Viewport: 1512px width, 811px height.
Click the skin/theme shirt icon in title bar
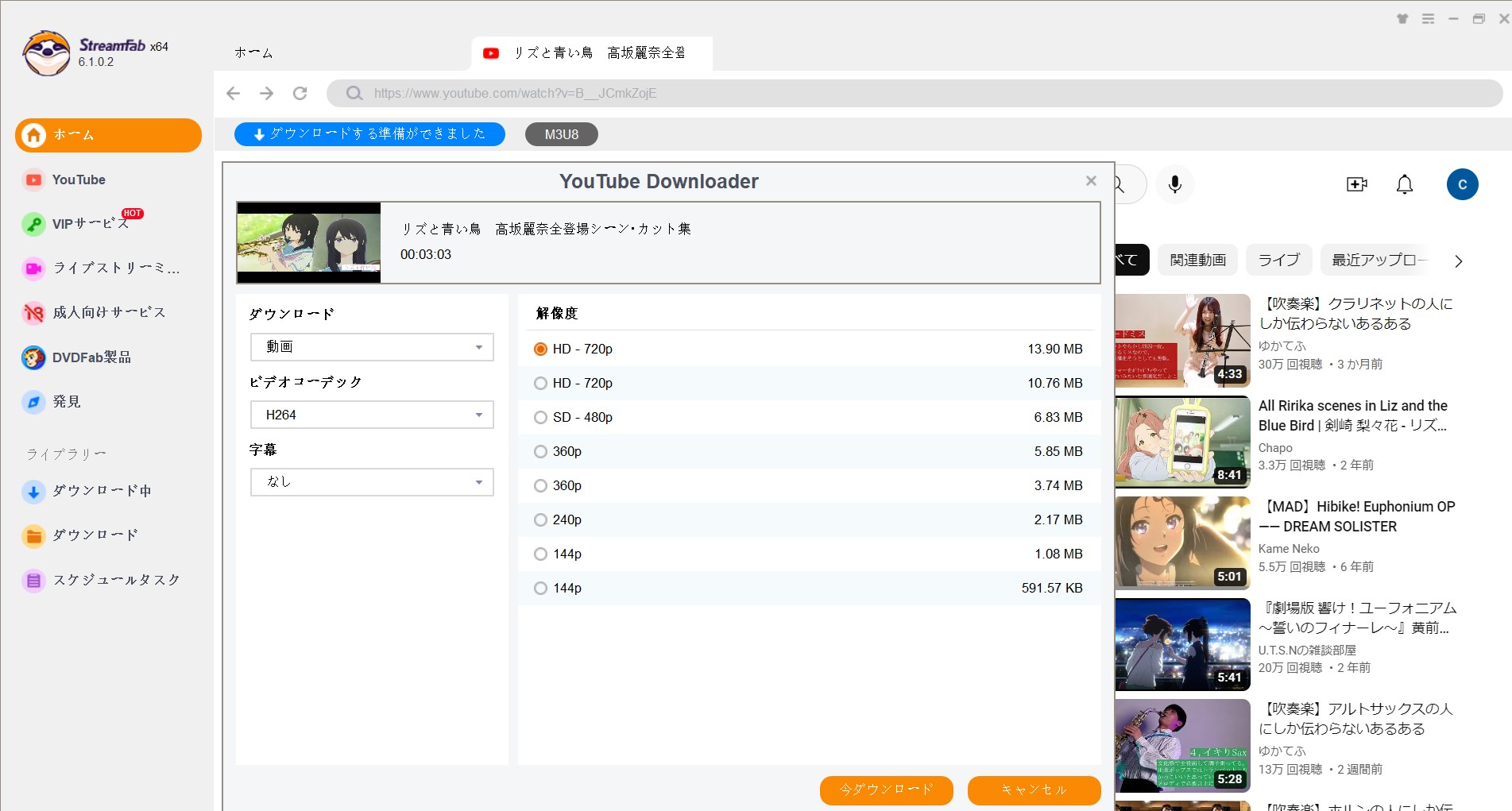point(1402,18)
